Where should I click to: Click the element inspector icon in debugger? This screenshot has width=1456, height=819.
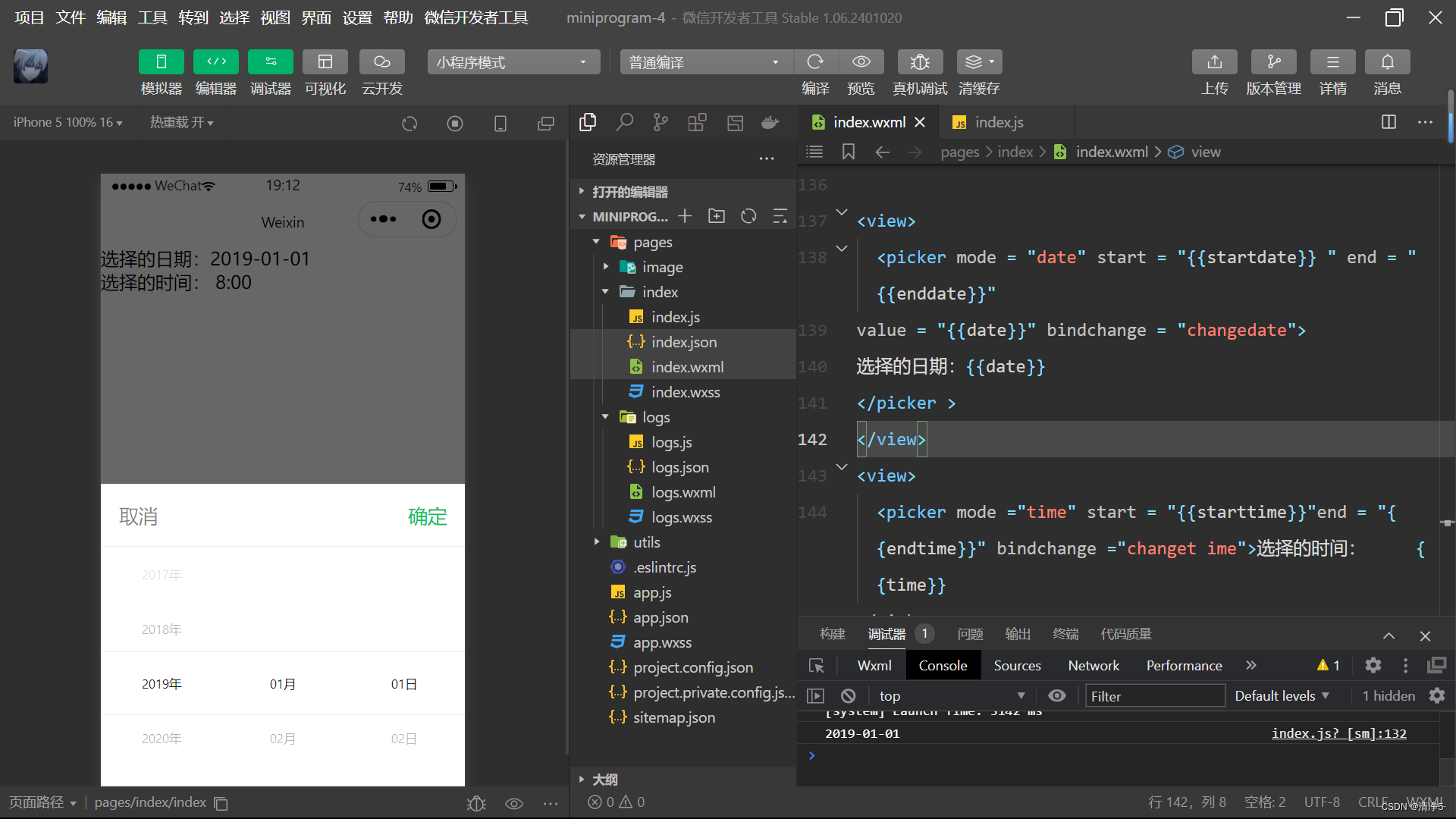pyautogui.click(x=817, y=666)
